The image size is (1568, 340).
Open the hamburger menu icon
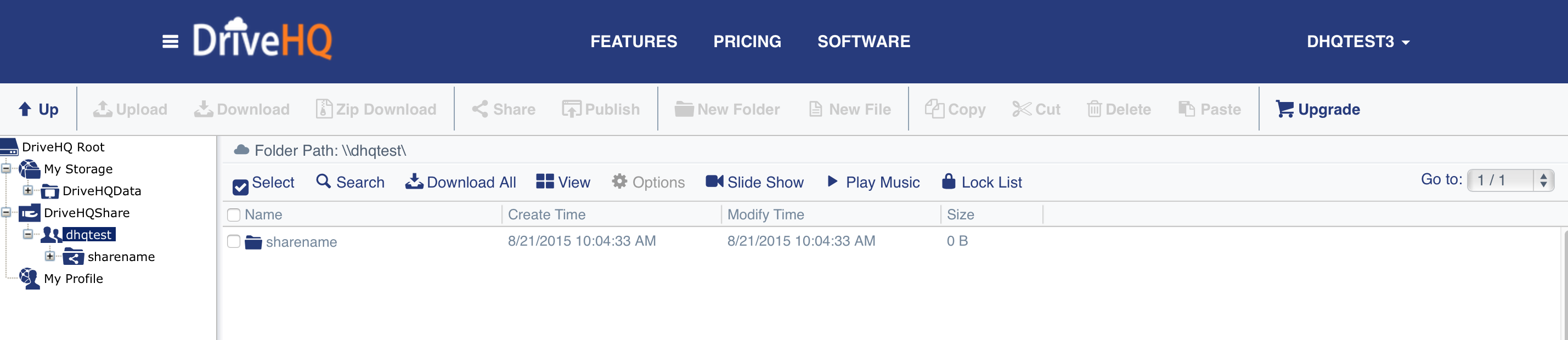(x=171, y=41)
